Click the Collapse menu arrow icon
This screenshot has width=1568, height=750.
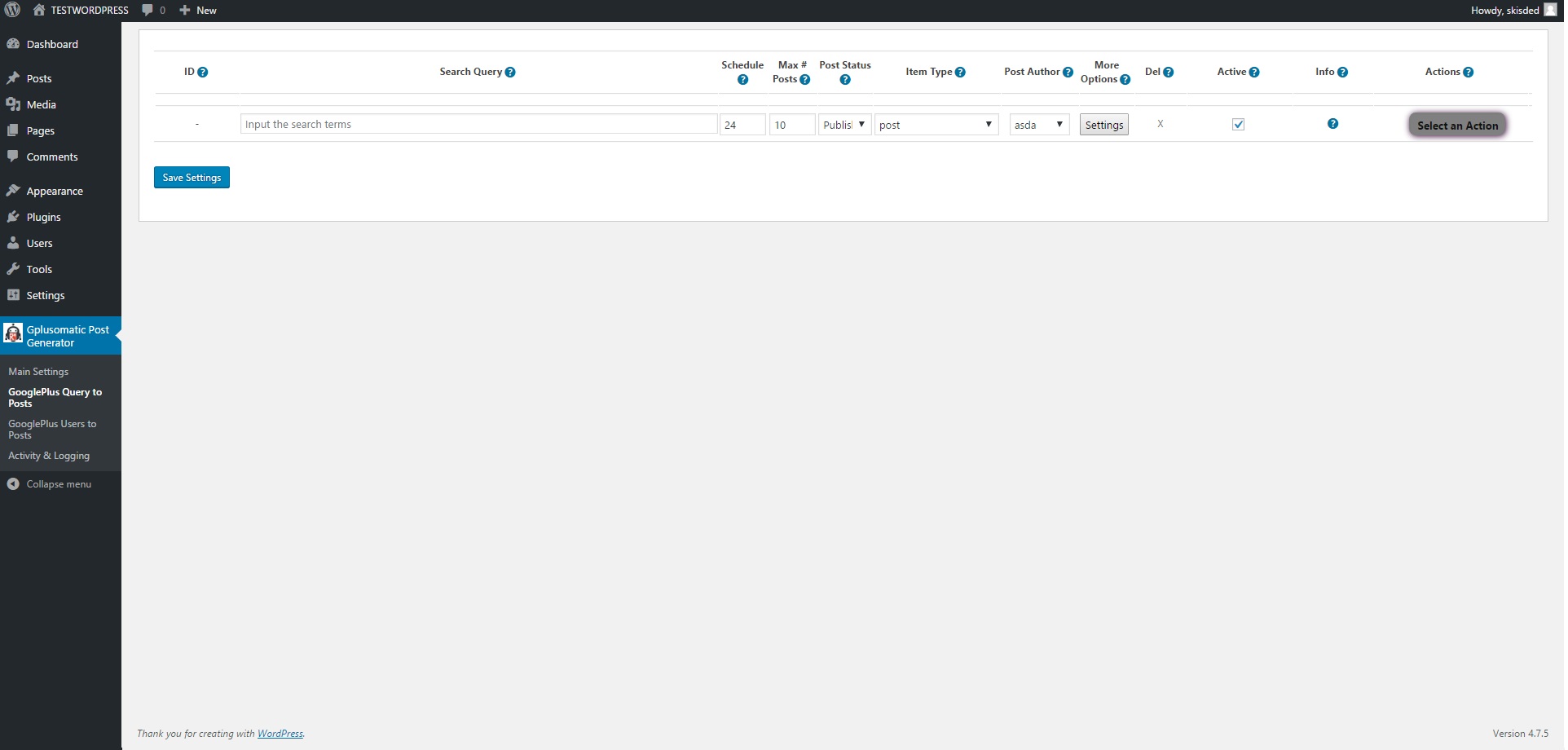13,483
